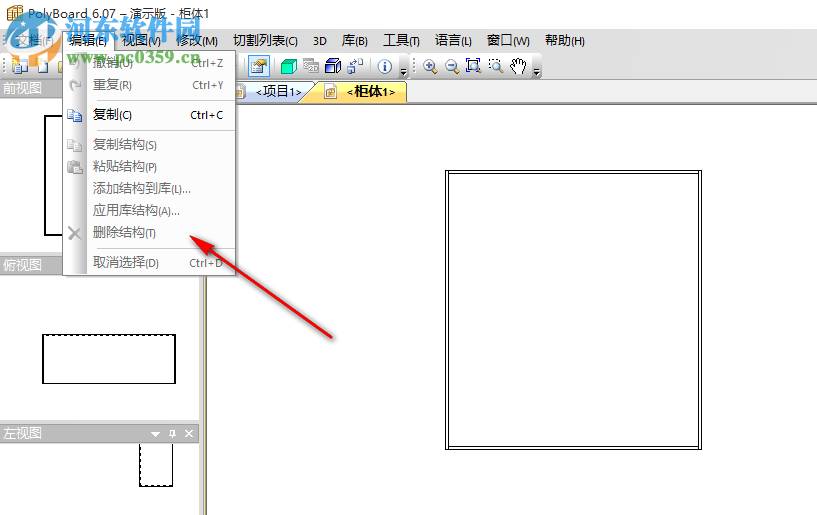Image resolution: width=817 pixels, height=515 pixels.
Task: Switch to the <项目1> tab
Action: pyautogui.click(x=276, y=92)
